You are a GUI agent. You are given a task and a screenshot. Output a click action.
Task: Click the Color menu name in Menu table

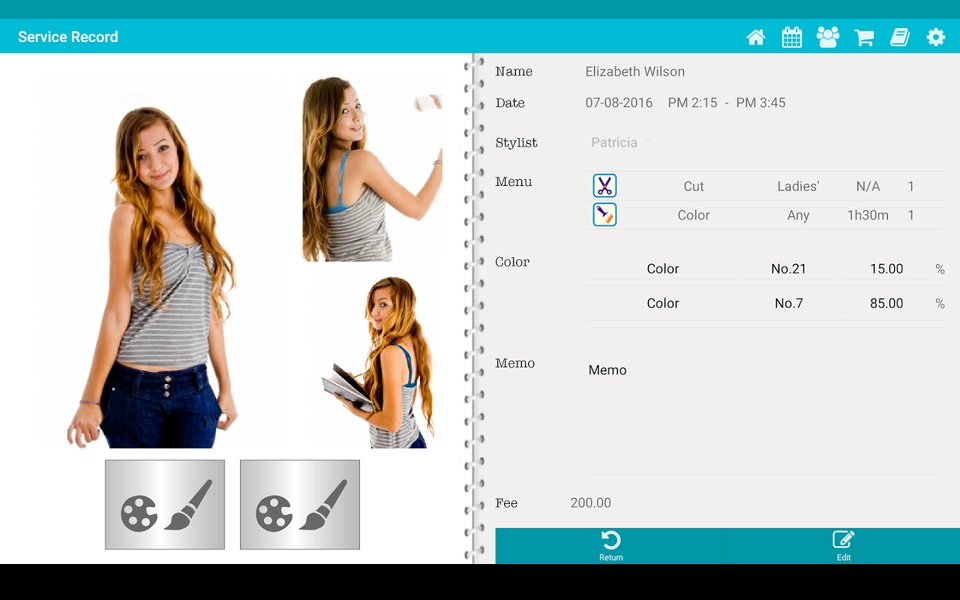coord(694,216)
